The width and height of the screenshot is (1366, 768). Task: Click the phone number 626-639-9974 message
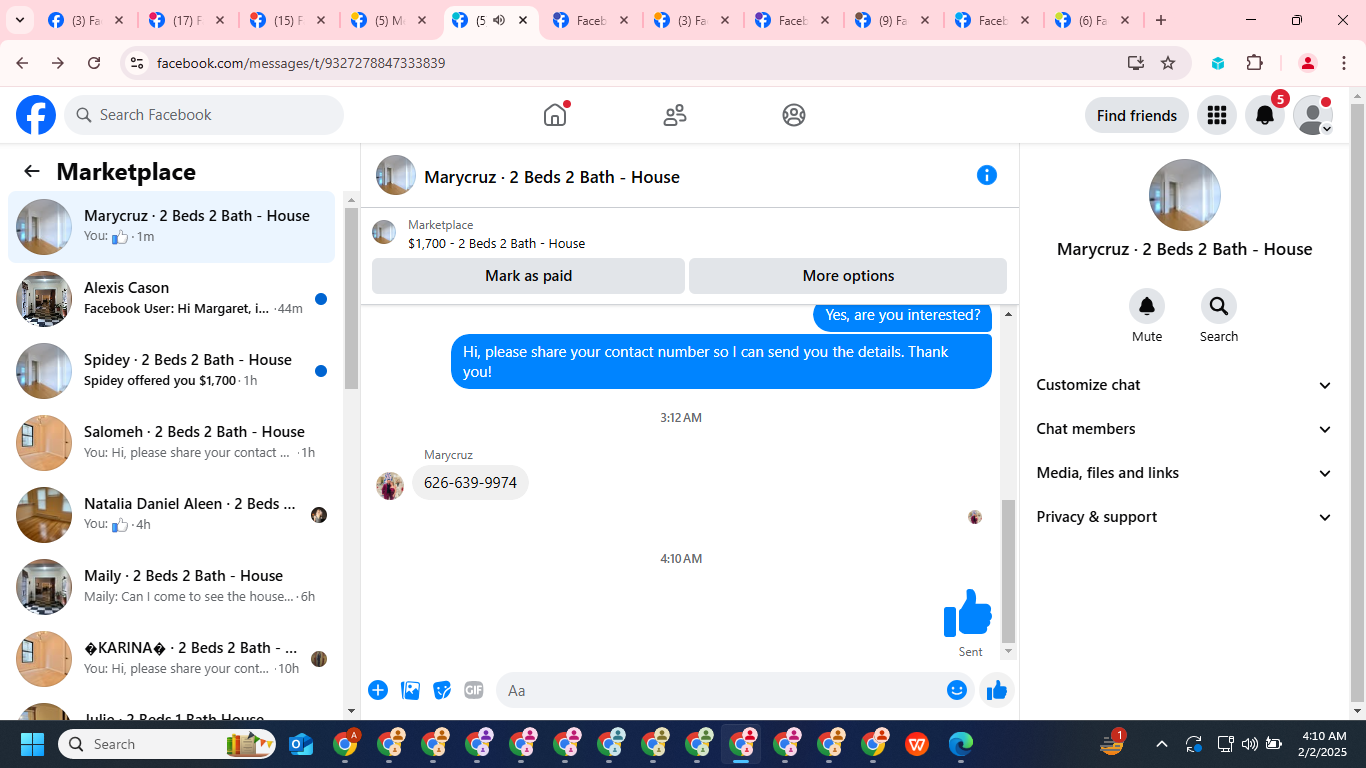click(470, 483)
